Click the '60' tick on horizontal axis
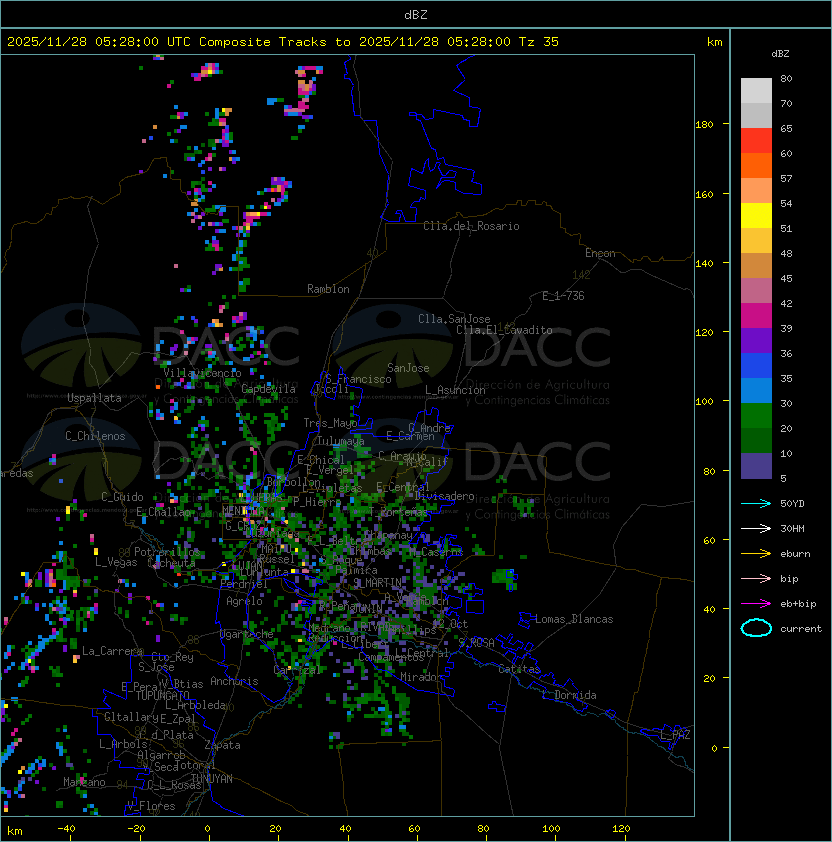The height and width of the screenshot is (842, 832). pyautogui.click(x=414, y=829)
